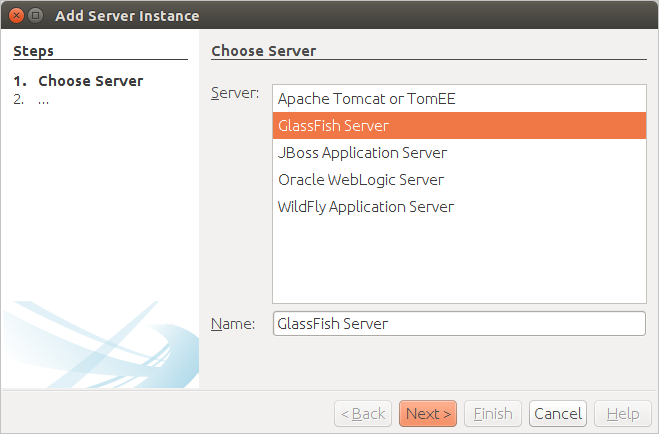Click the Cancel button
The height and width of the screenshot is (434, 659).
pyautogui.click(x=558, y=414)
